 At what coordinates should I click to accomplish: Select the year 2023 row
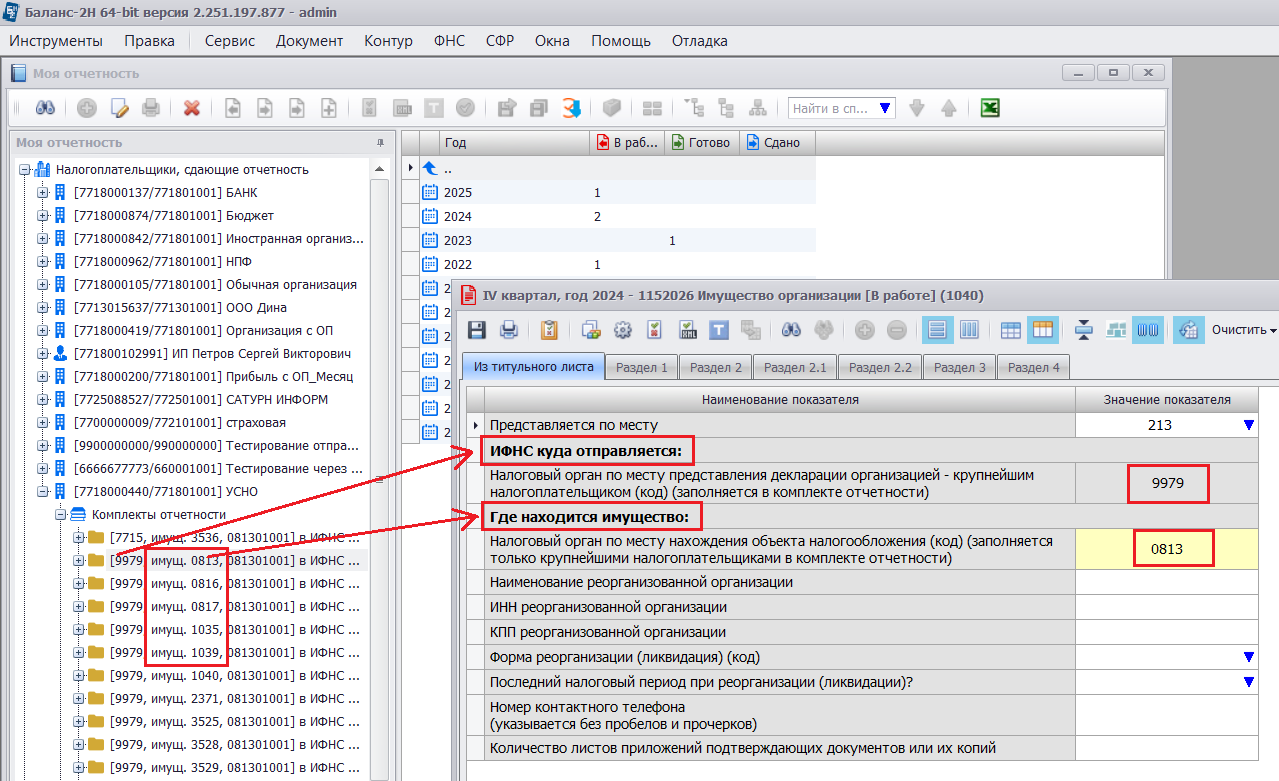tap(617, 240)
